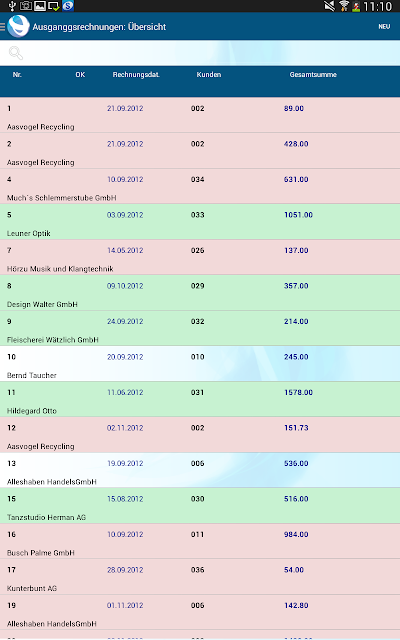Create a new invoice with NEU
Viewport: 400px width, 640px height.
pyautogui.click(x=384, y=27)
